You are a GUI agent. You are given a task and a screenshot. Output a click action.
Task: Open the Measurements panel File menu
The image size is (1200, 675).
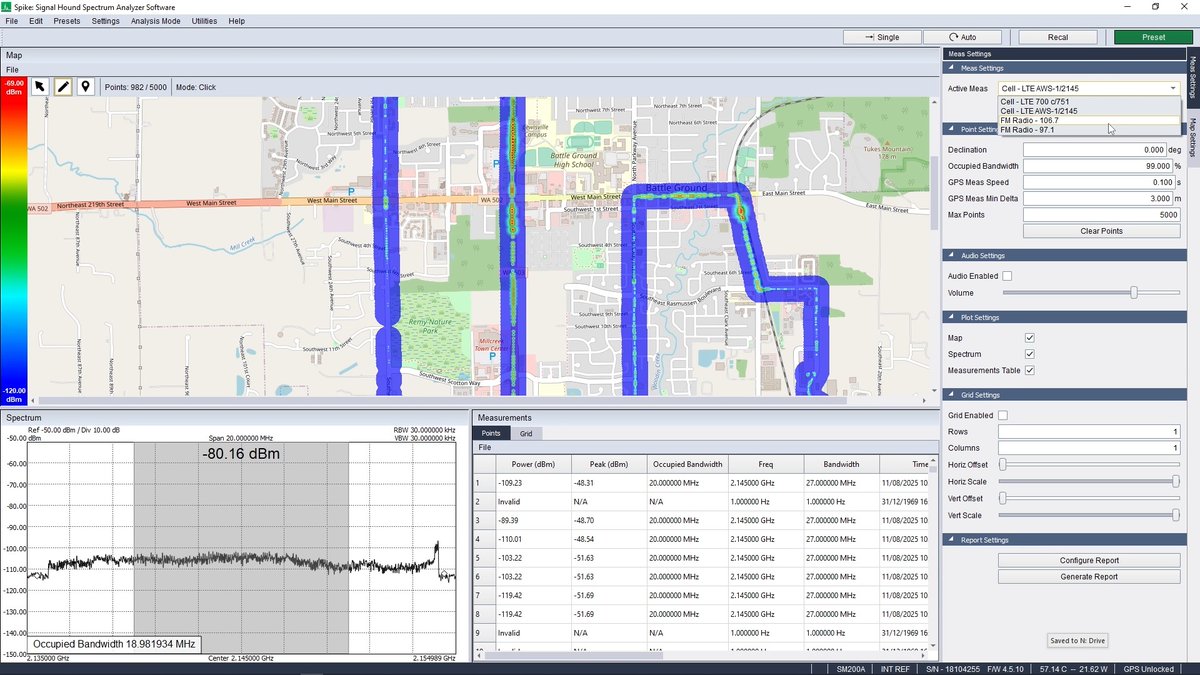485,448
